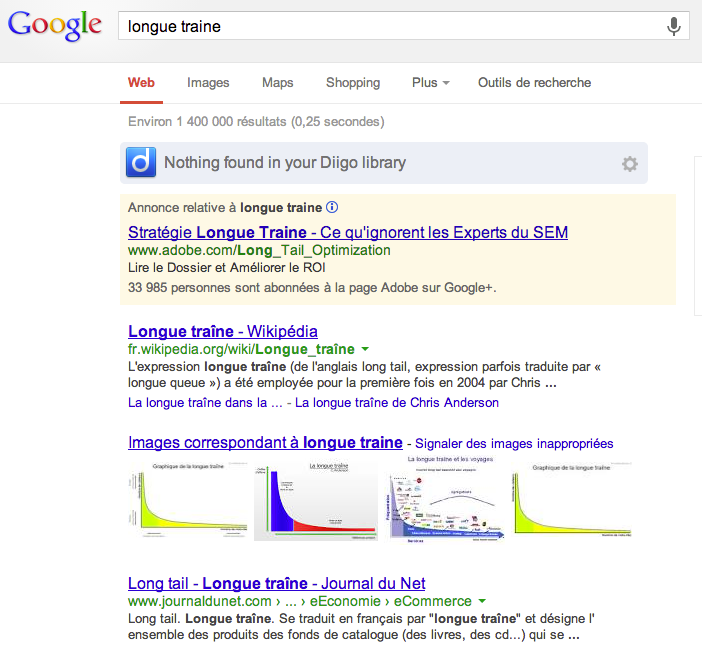This screenshot has width=702, height=660.
Task: Click www.adobe.com/Long_Tail_Optimization URL text
Action: [x=259, y=250]
